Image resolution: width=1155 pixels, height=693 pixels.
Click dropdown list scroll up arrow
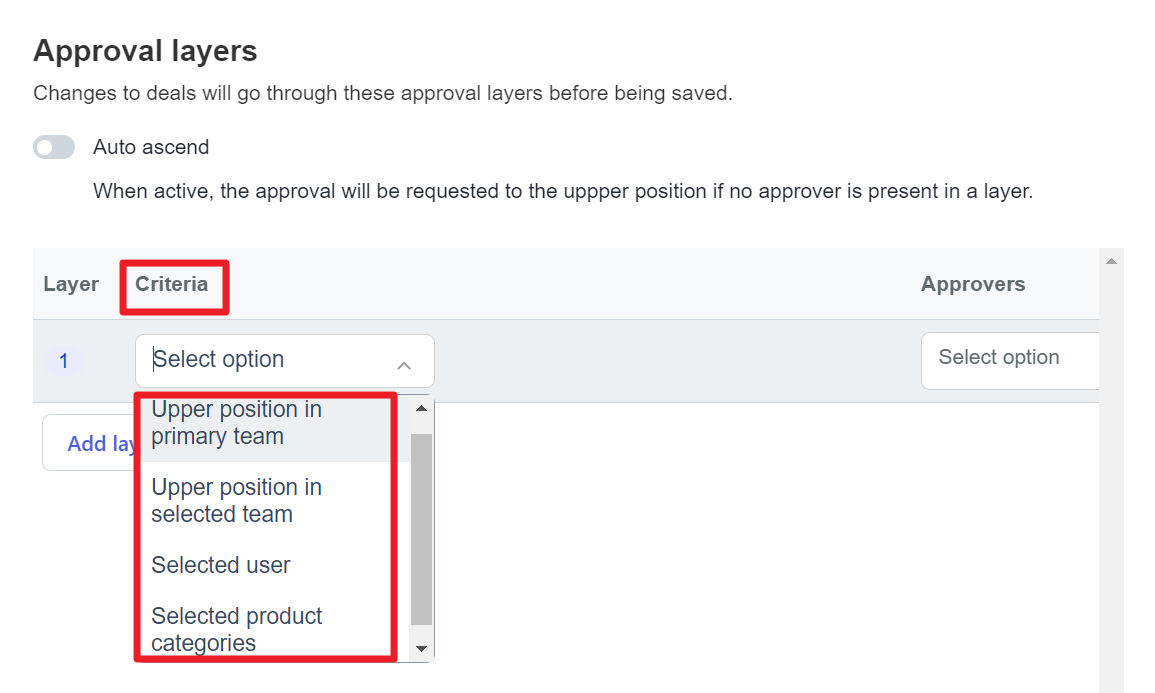tap(421, 408)
